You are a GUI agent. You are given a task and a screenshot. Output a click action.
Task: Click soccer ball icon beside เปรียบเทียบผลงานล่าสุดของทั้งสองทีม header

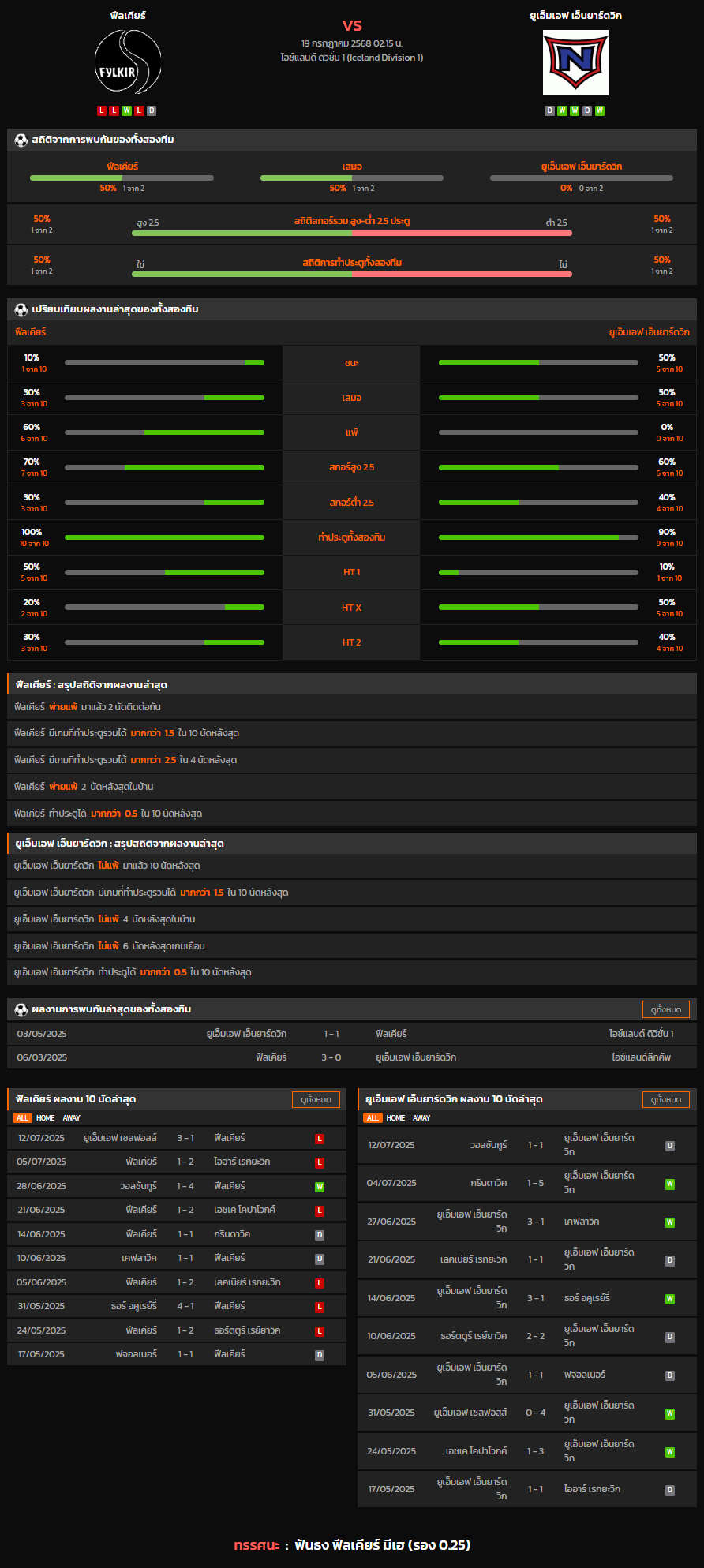pos(21,309)
